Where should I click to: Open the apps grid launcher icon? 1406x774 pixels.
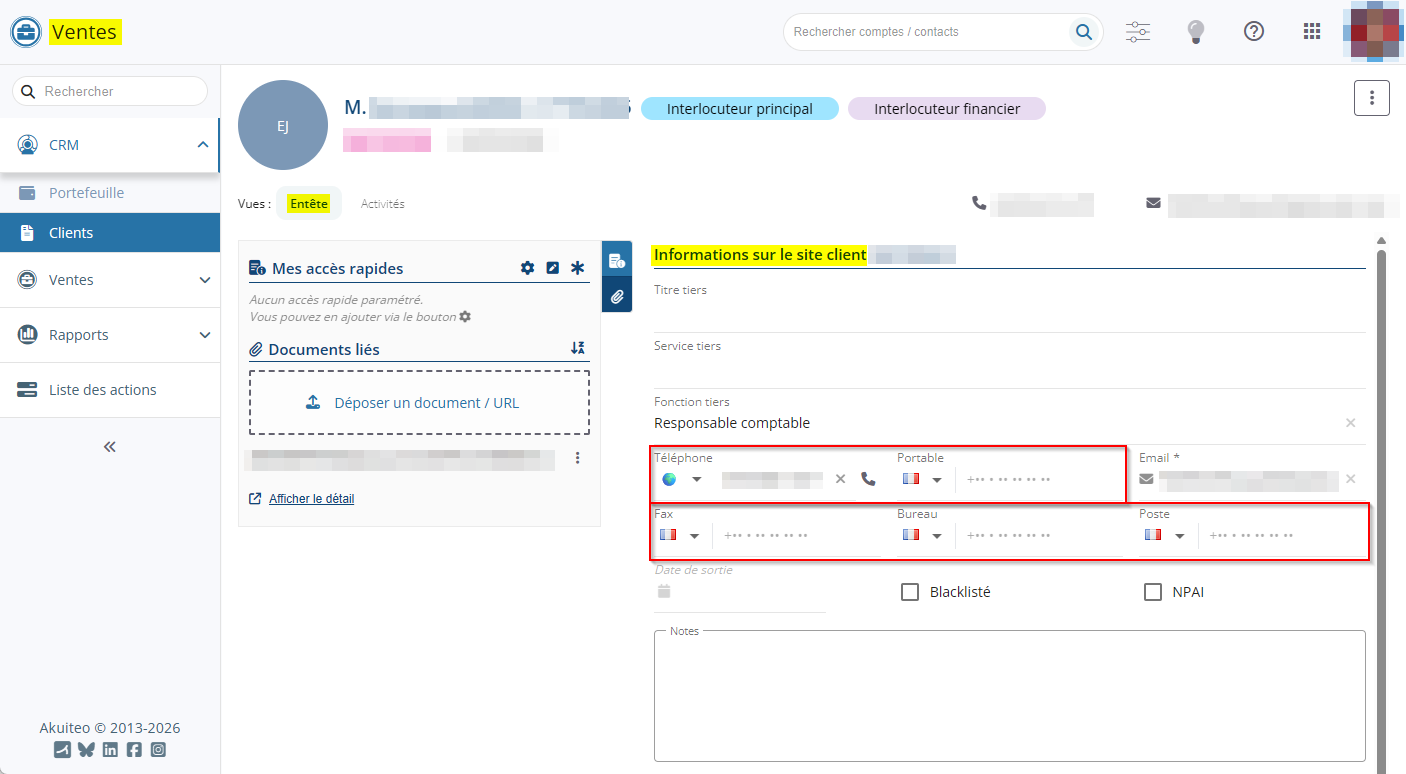pos(1312,32)
